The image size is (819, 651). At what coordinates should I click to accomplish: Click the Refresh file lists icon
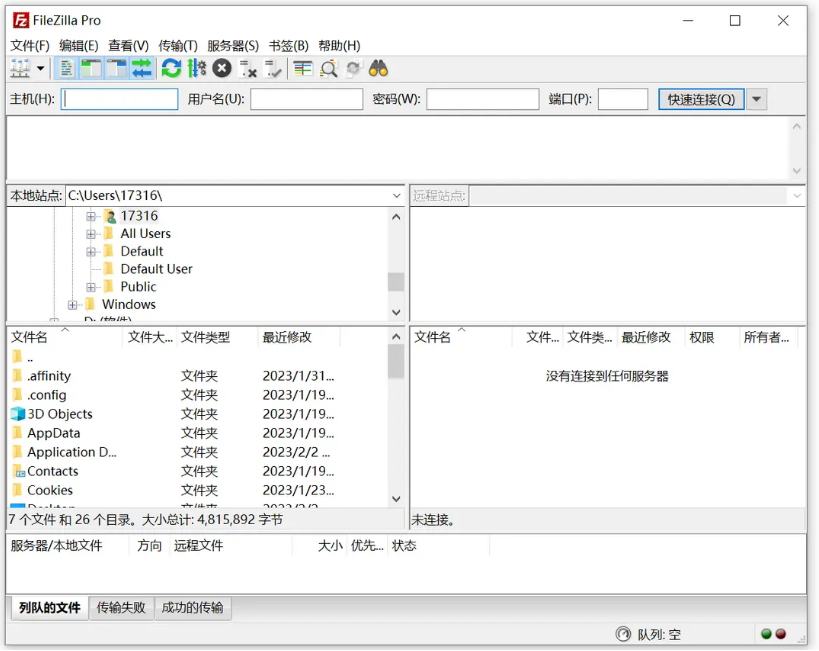(x=171, y=68)
